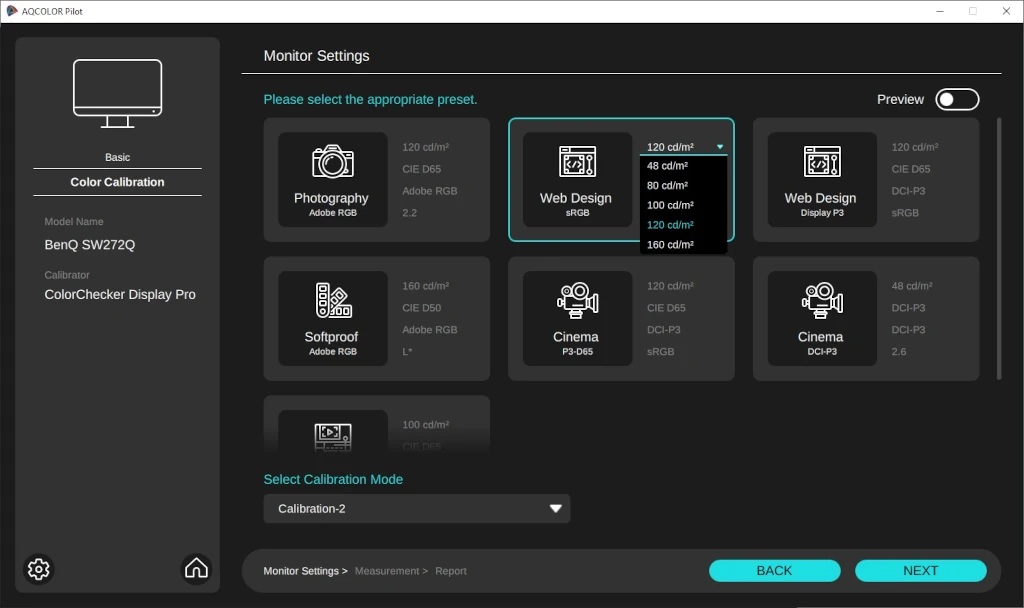
Task: Select the partially visible video editing preset icon
Action: (x=332, y=436)
